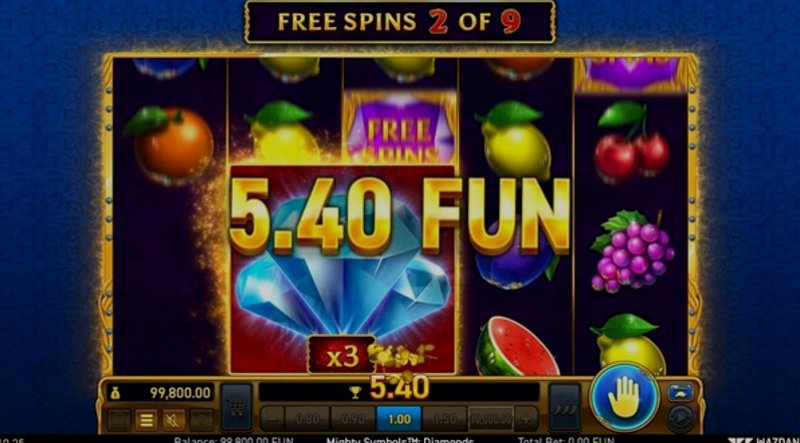Screen dimensions: 800x443
Task: Click the 99,800.00 balance field
Action: tap(160, 392)
